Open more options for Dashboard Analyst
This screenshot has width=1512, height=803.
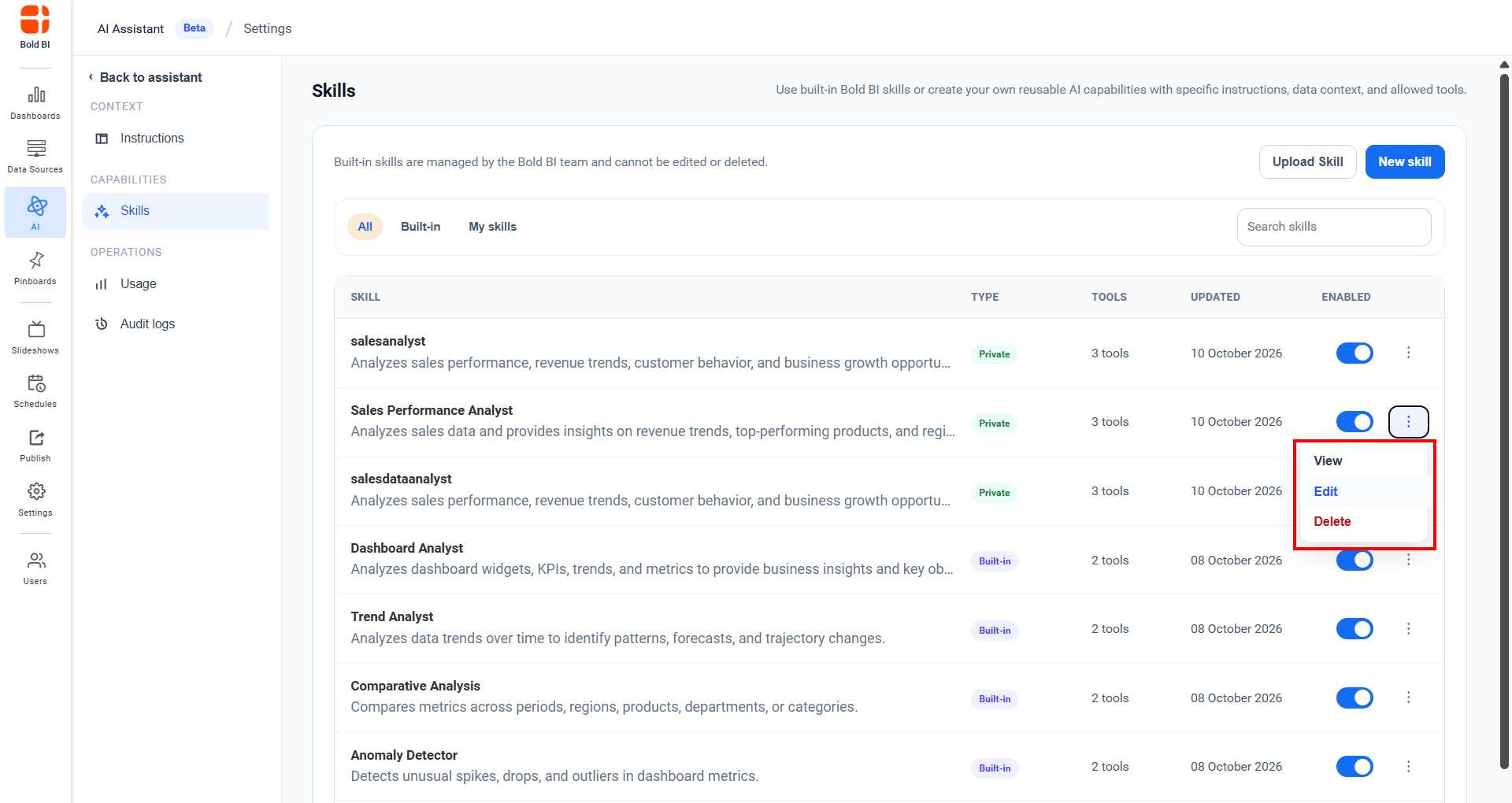tap(1408, 560)
